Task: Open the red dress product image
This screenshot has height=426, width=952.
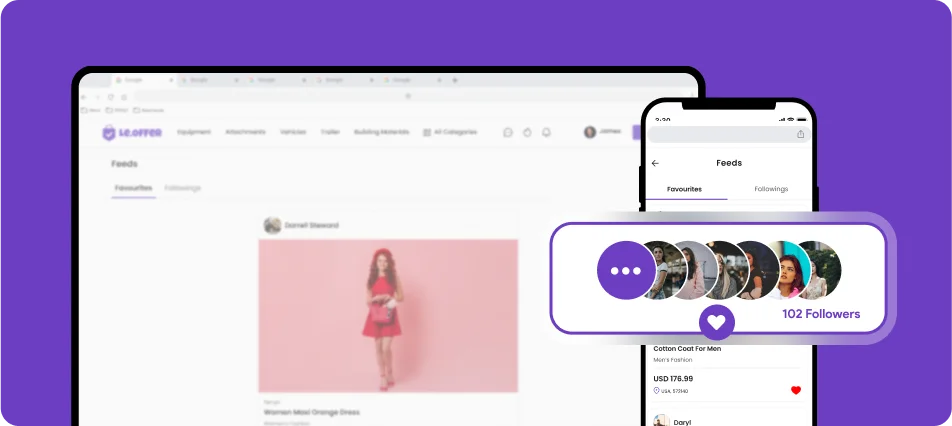Action: click(x=388, y=316)
